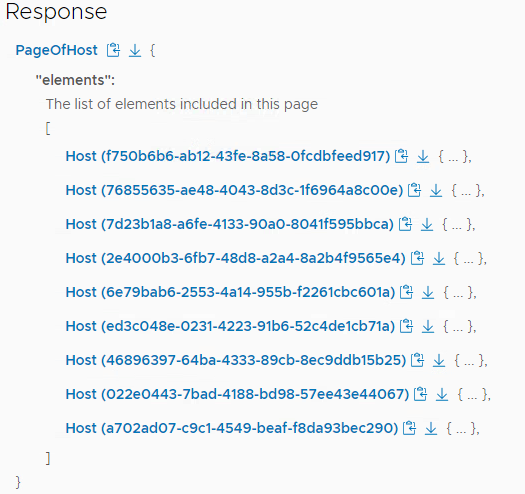Download Host 022e0443 JSON
Image resolution: width=525 pixels, height=494 pixels.
[x=442, y=394]
